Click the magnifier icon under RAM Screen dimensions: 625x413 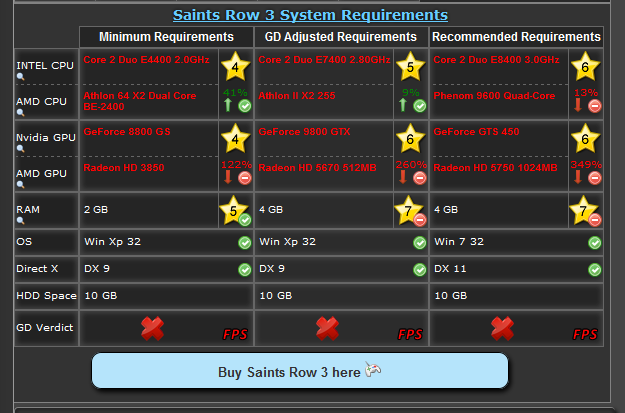point(20,220)
